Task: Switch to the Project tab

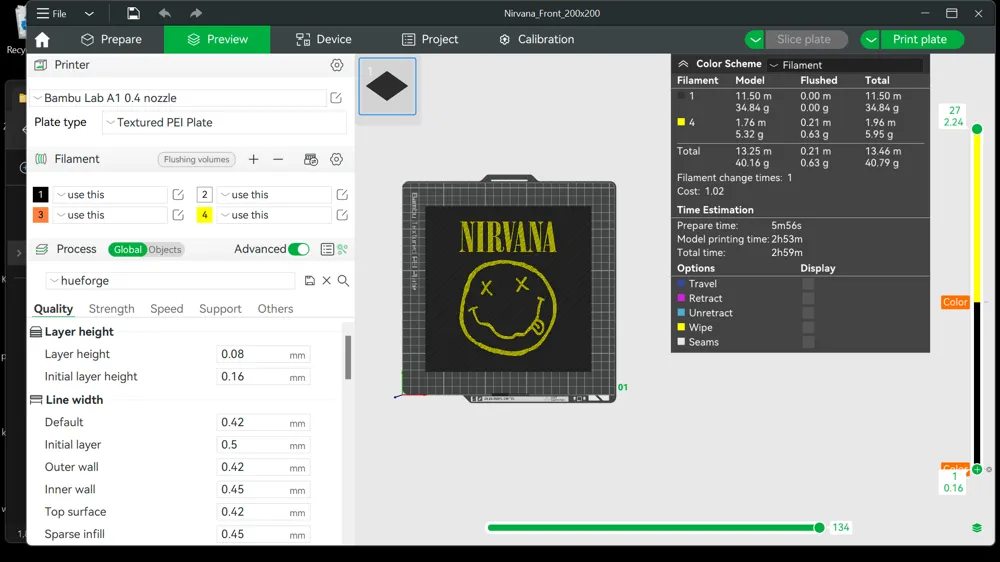Action: pos(430,40)
